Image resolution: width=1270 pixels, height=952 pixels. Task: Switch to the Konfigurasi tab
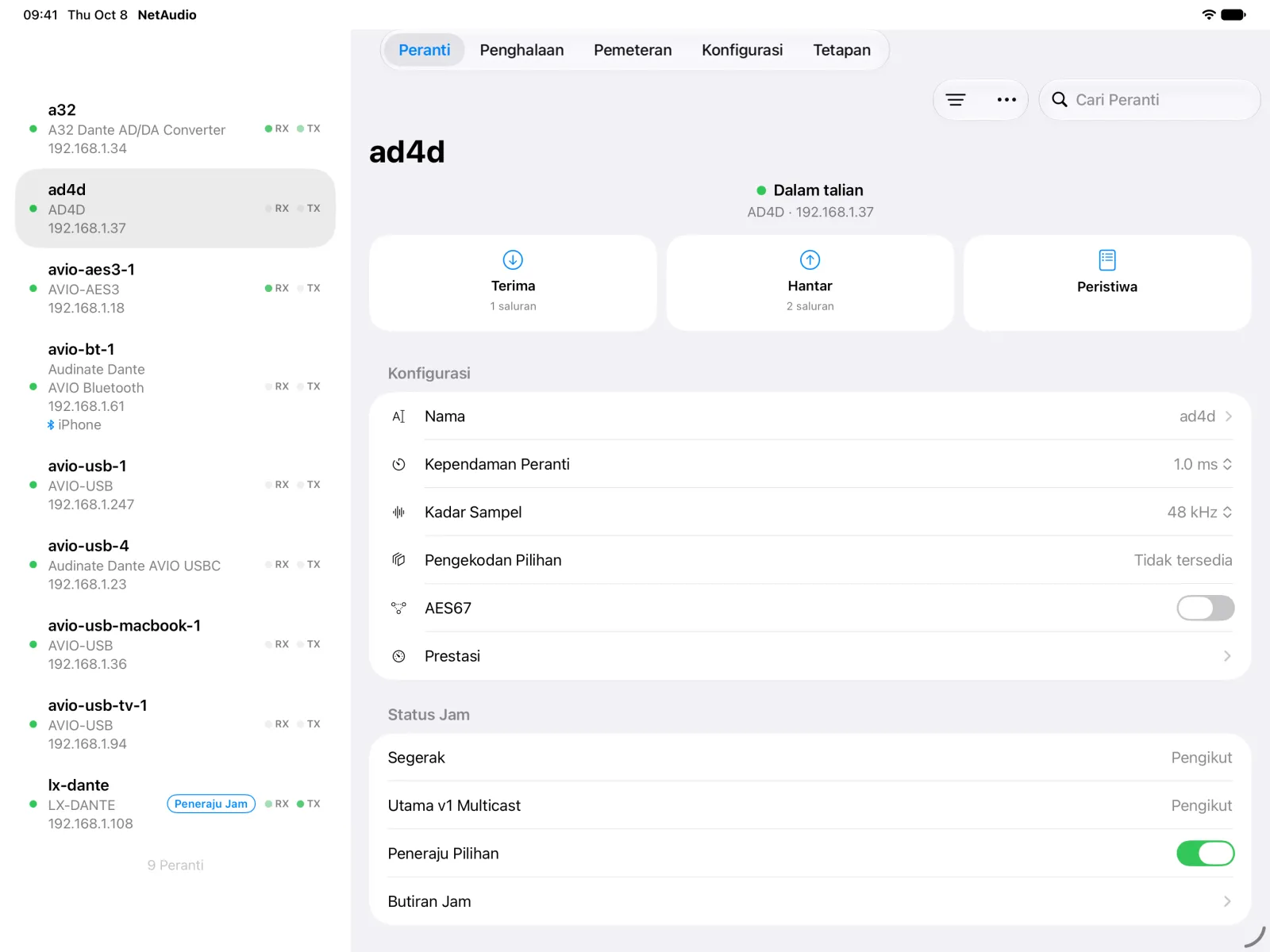[742, 50]
